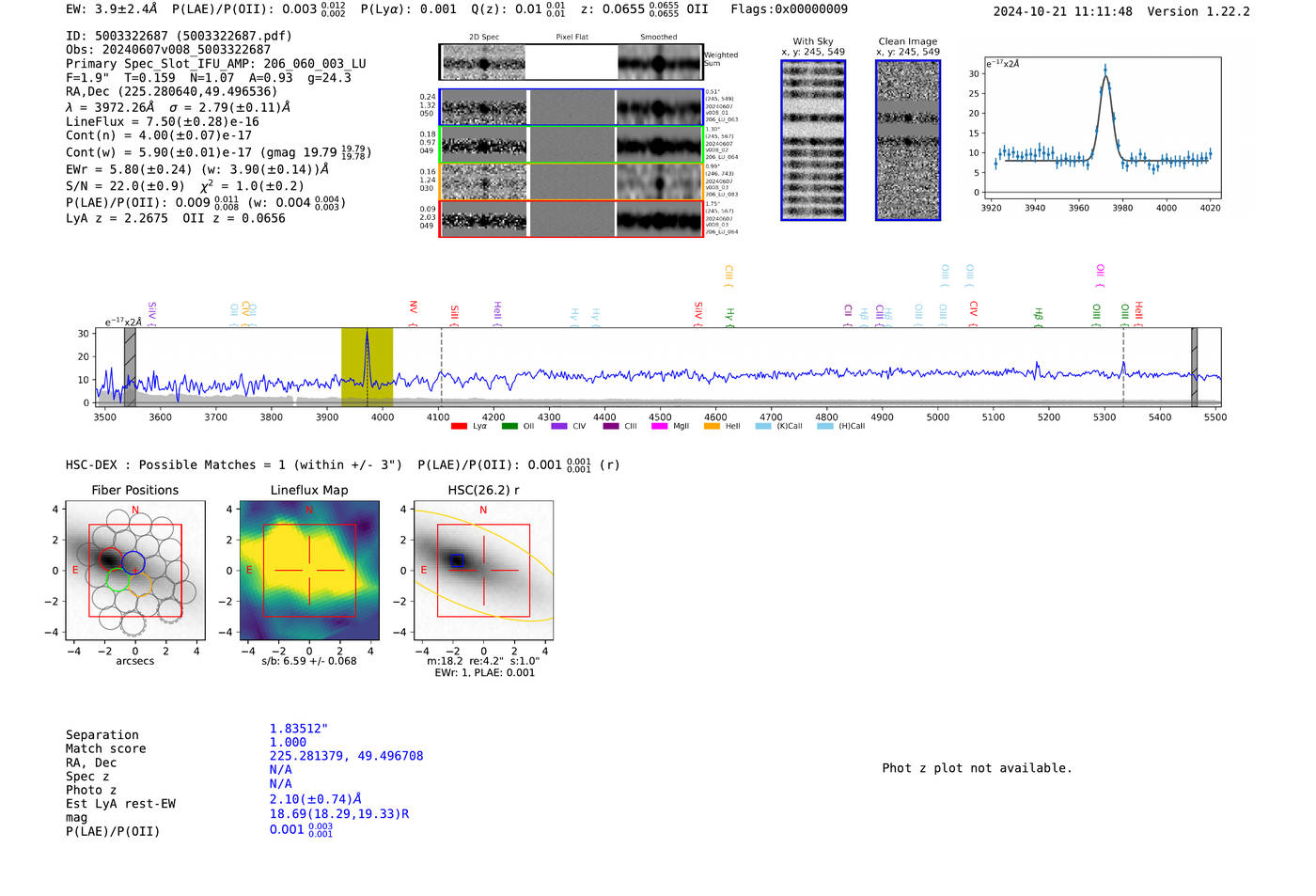Click the Flags:0x00000009 header text

790,9
